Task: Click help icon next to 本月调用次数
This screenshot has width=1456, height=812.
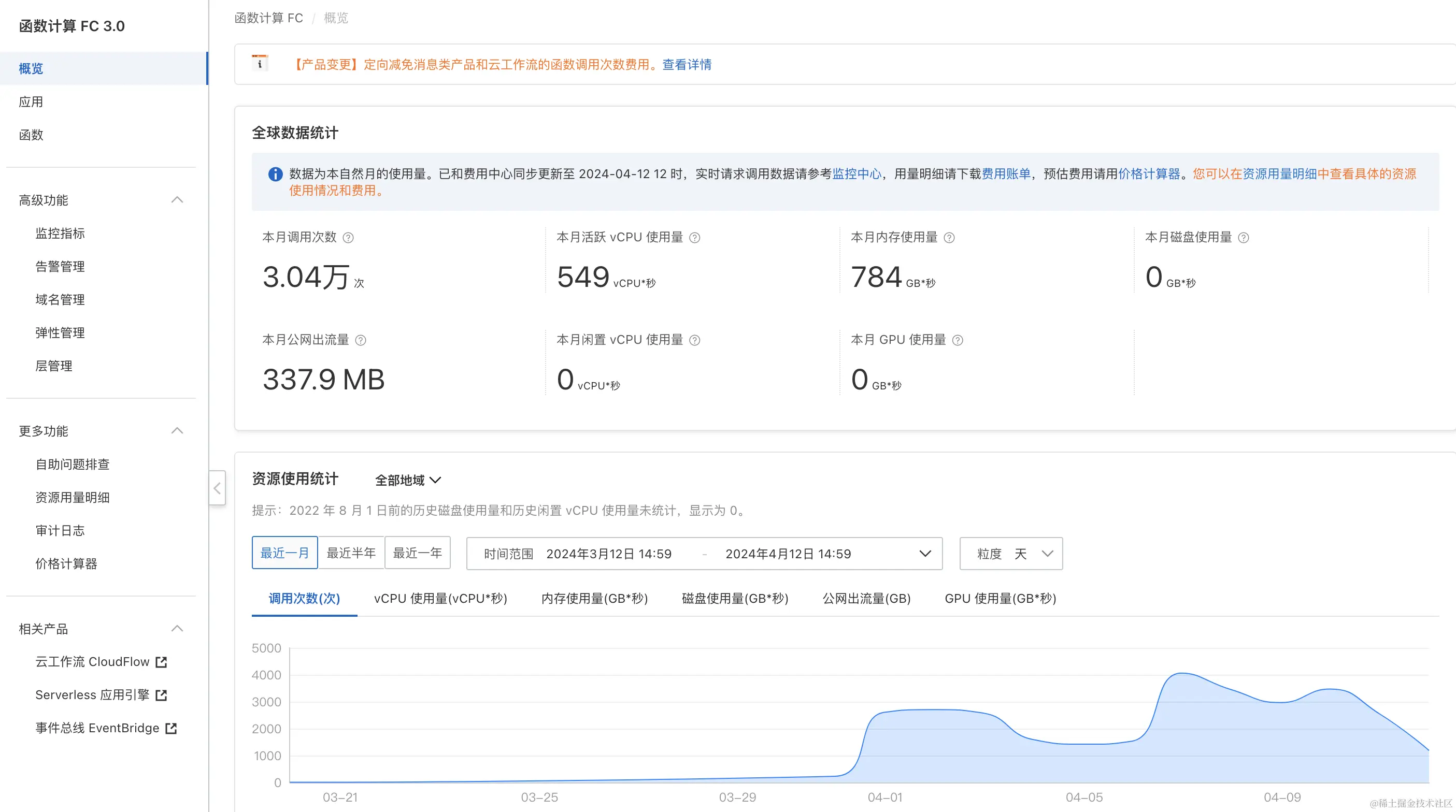Action: (x=348, y=238)
